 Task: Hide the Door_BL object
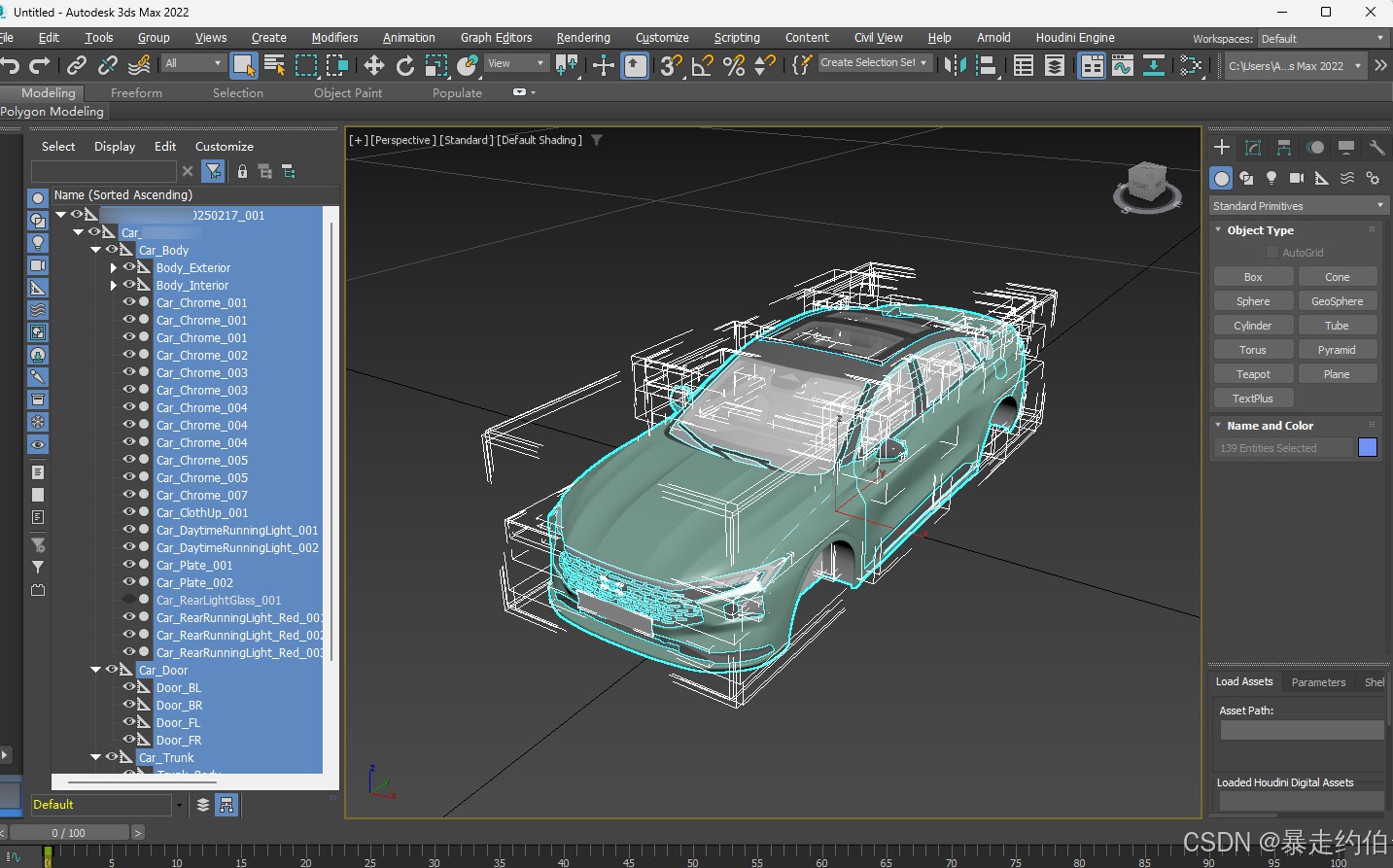pos(128,687)
